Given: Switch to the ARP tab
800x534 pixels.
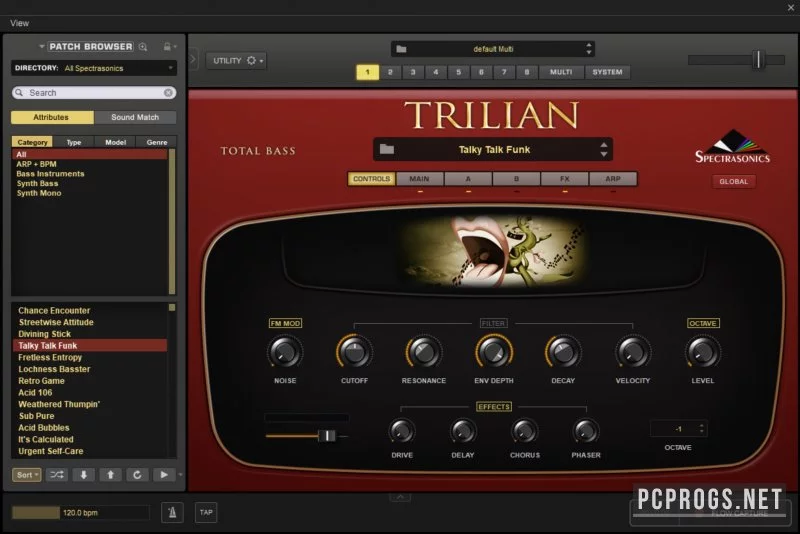Looking at the screenshot, I should [613, 179].
